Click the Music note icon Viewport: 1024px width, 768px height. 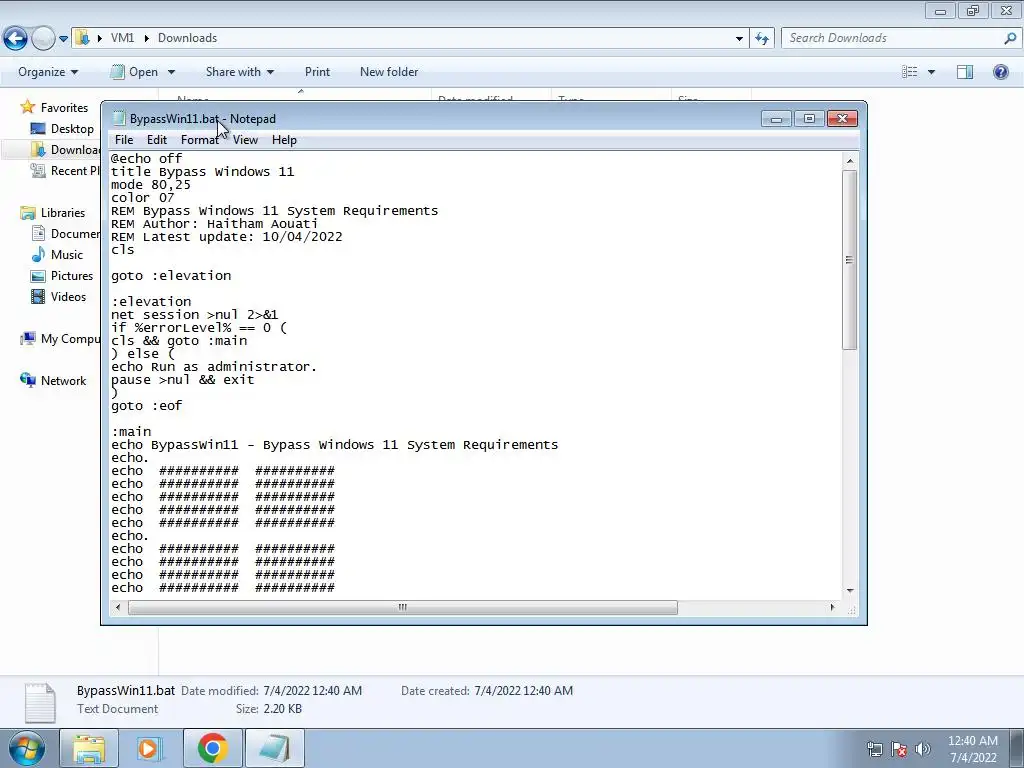tap(39, 254)
